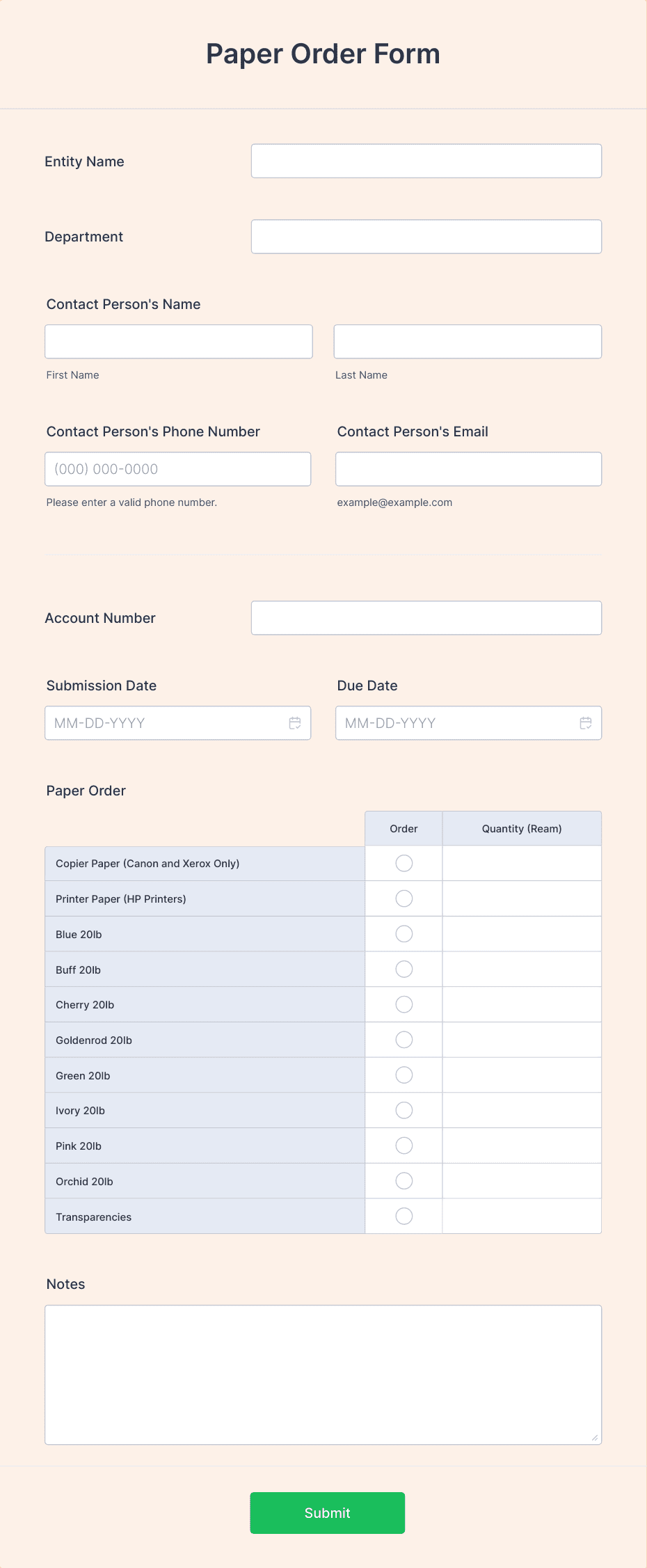647x1568 pixels.
Task: Select Cherry 20lb order radio button
Action: [404, 1004]
